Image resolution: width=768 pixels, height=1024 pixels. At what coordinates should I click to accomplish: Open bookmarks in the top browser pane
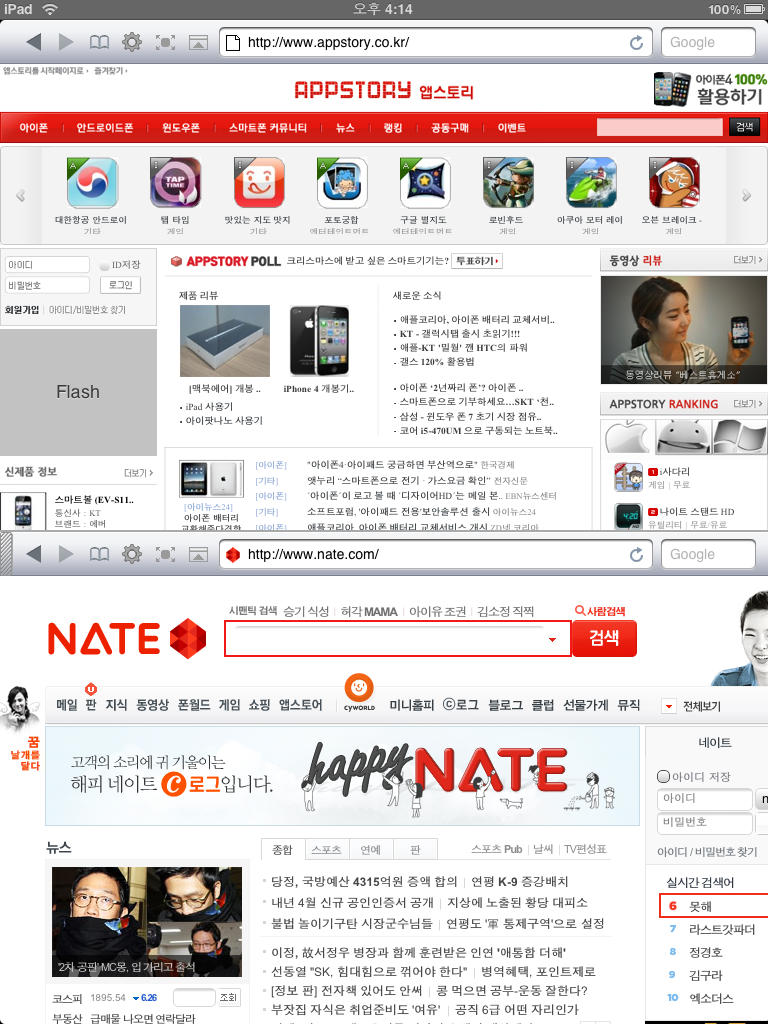click(x=99, y=42)
